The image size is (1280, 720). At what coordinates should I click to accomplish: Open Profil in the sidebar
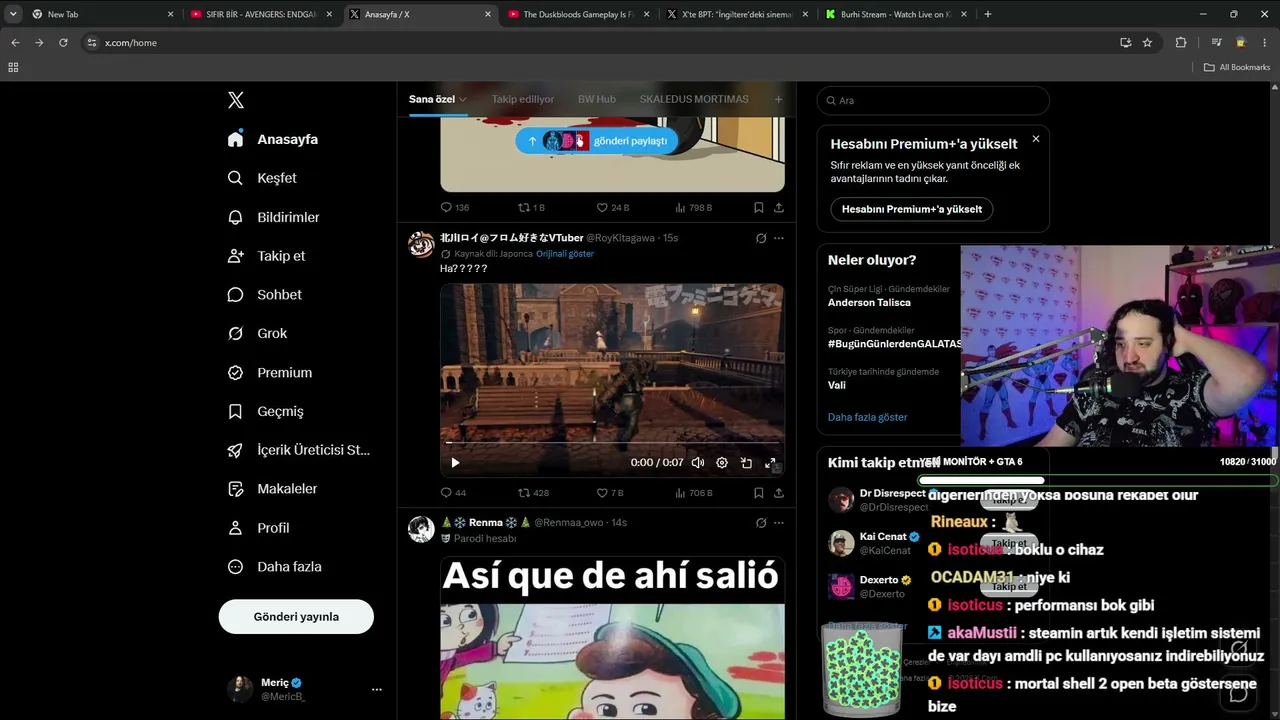pyautogui.click(x=259, y=528)
